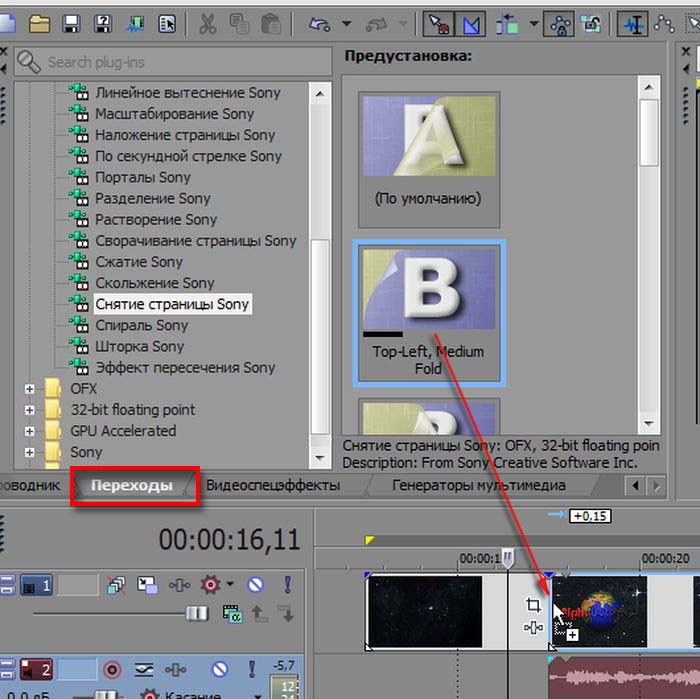This screenshot has height=699, width=700.
Task: Click the Open folder toolbar icon
Action: (40, 23)
